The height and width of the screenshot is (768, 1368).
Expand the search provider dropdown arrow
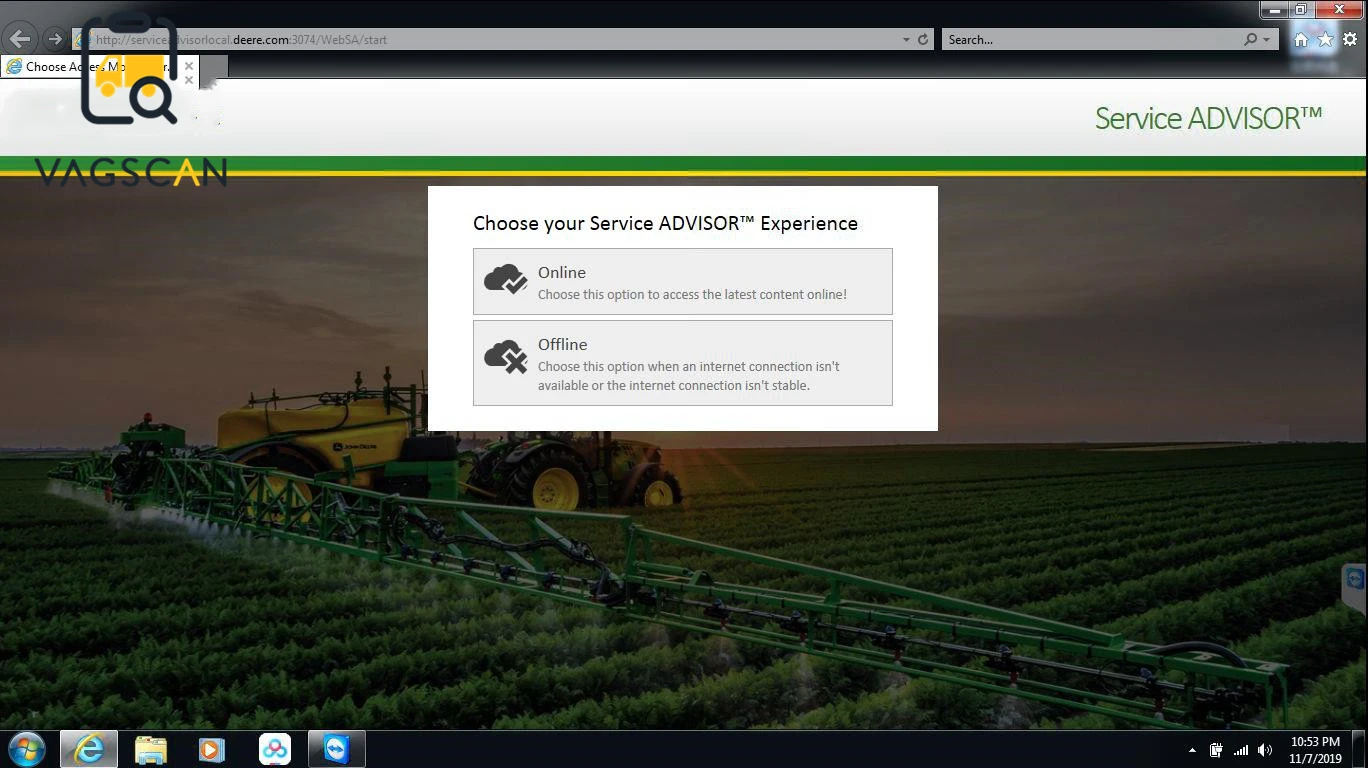pyautogui.click(x=1267, y=40)
